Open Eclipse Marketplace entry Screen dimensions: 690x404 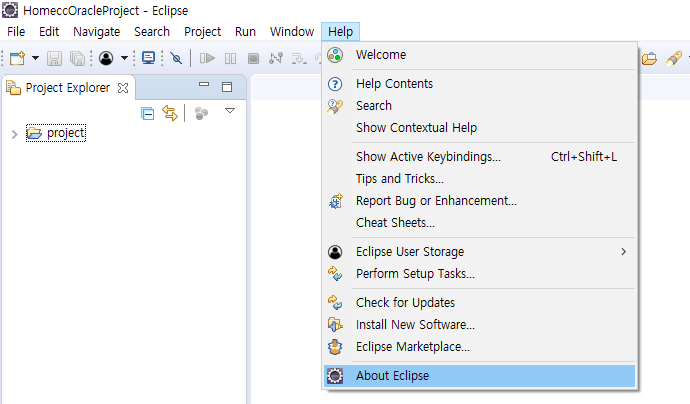pos(479,347)
